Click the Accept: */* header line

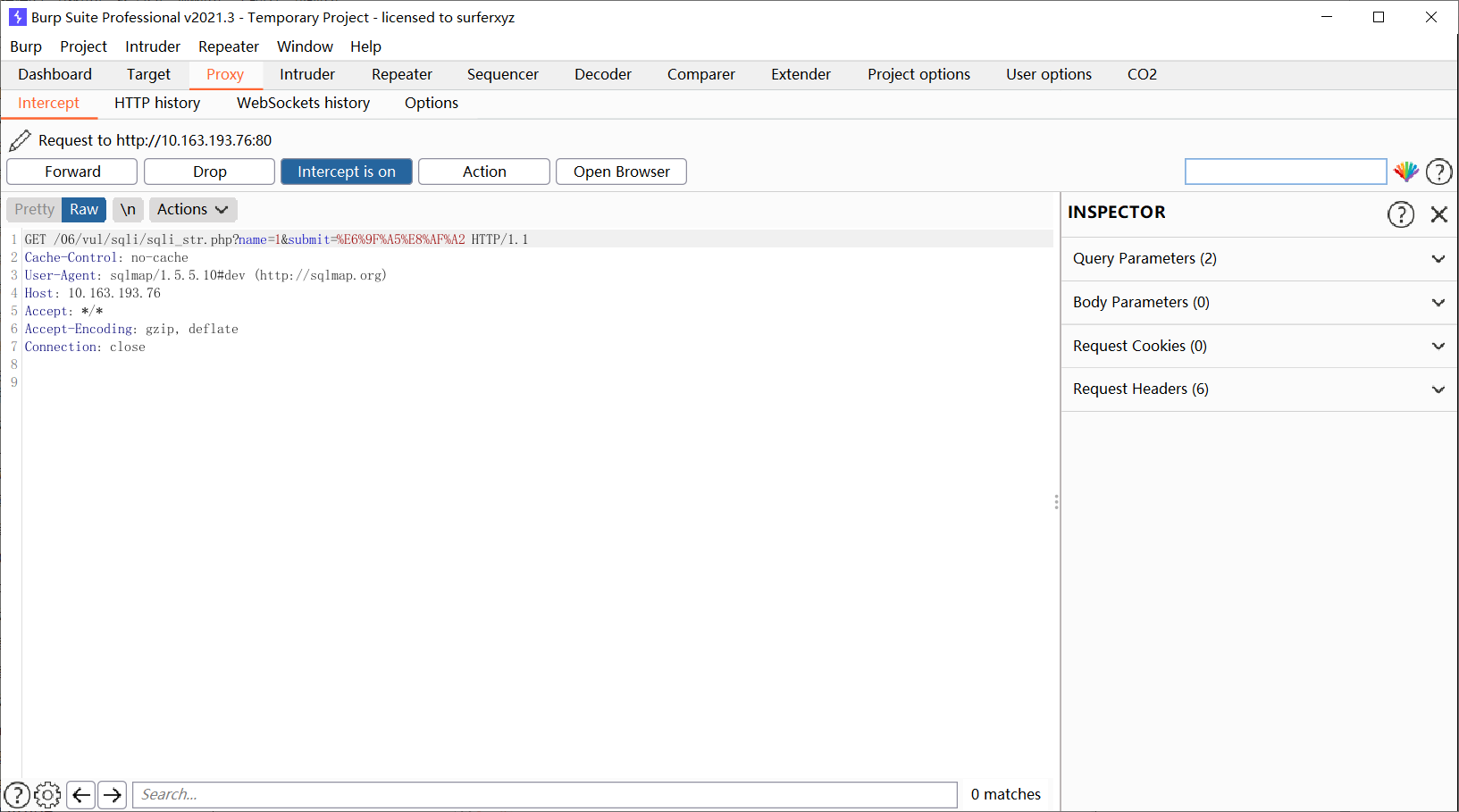point(63,311)
